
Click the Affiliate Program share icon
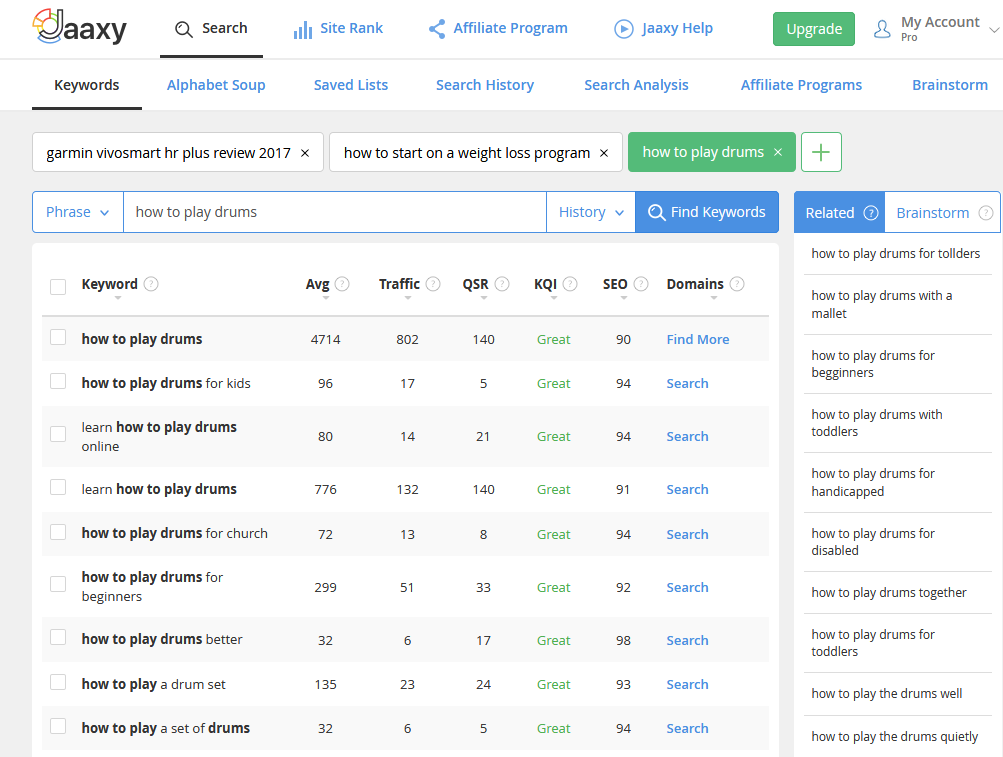coord(437,29)
